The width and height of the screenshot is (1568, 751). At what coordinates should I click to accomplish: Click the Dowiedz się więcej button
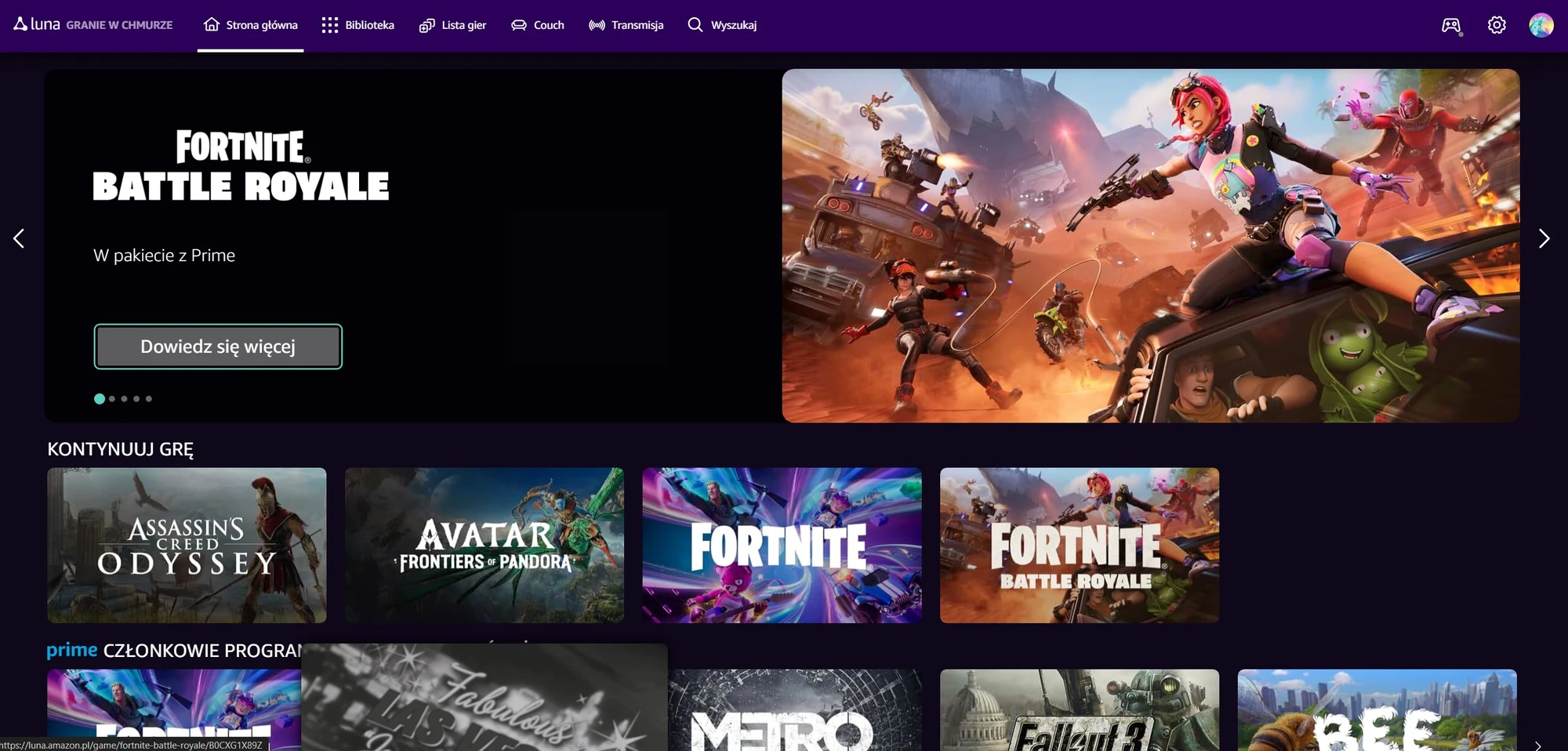coord(218,346)
